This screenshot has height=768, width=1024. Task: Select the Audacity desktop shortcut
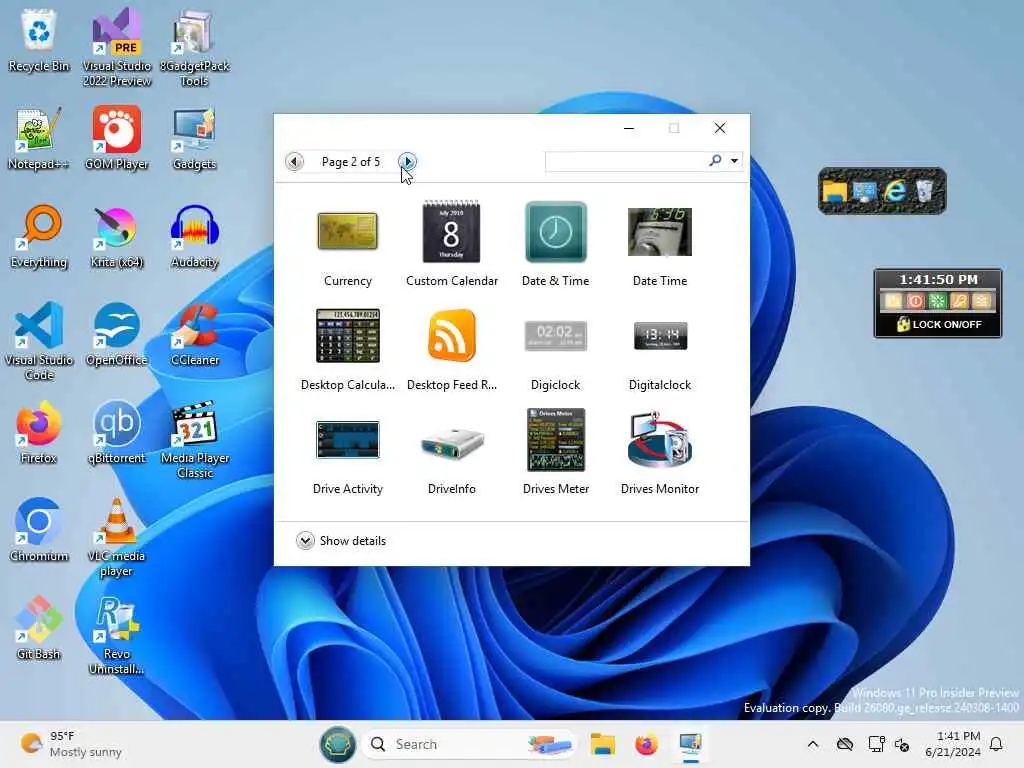pos(195,236)
